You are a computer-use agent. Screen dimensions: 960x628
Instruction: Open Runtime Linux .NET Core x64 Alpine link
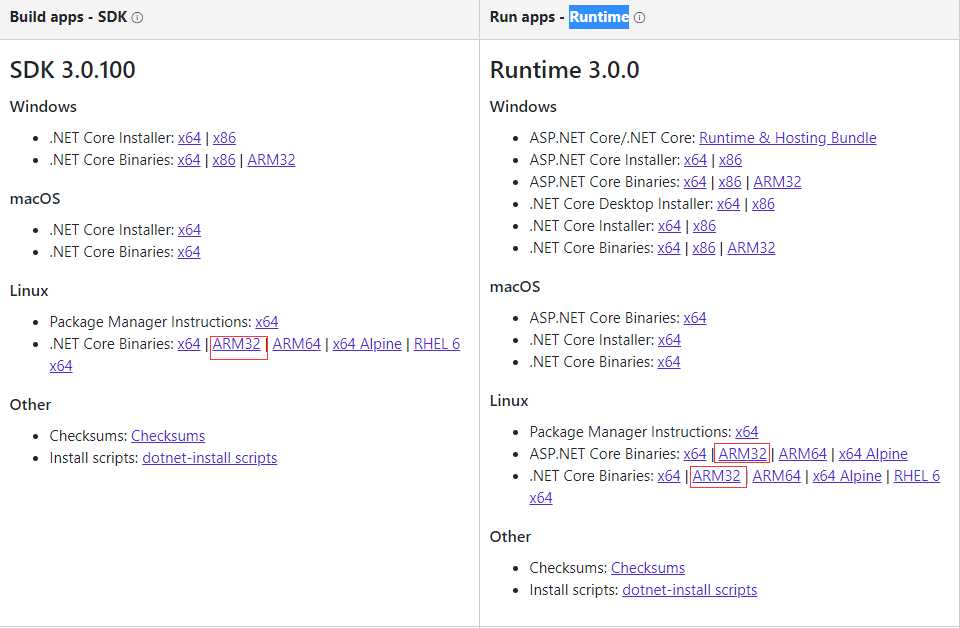pos(847,476)
